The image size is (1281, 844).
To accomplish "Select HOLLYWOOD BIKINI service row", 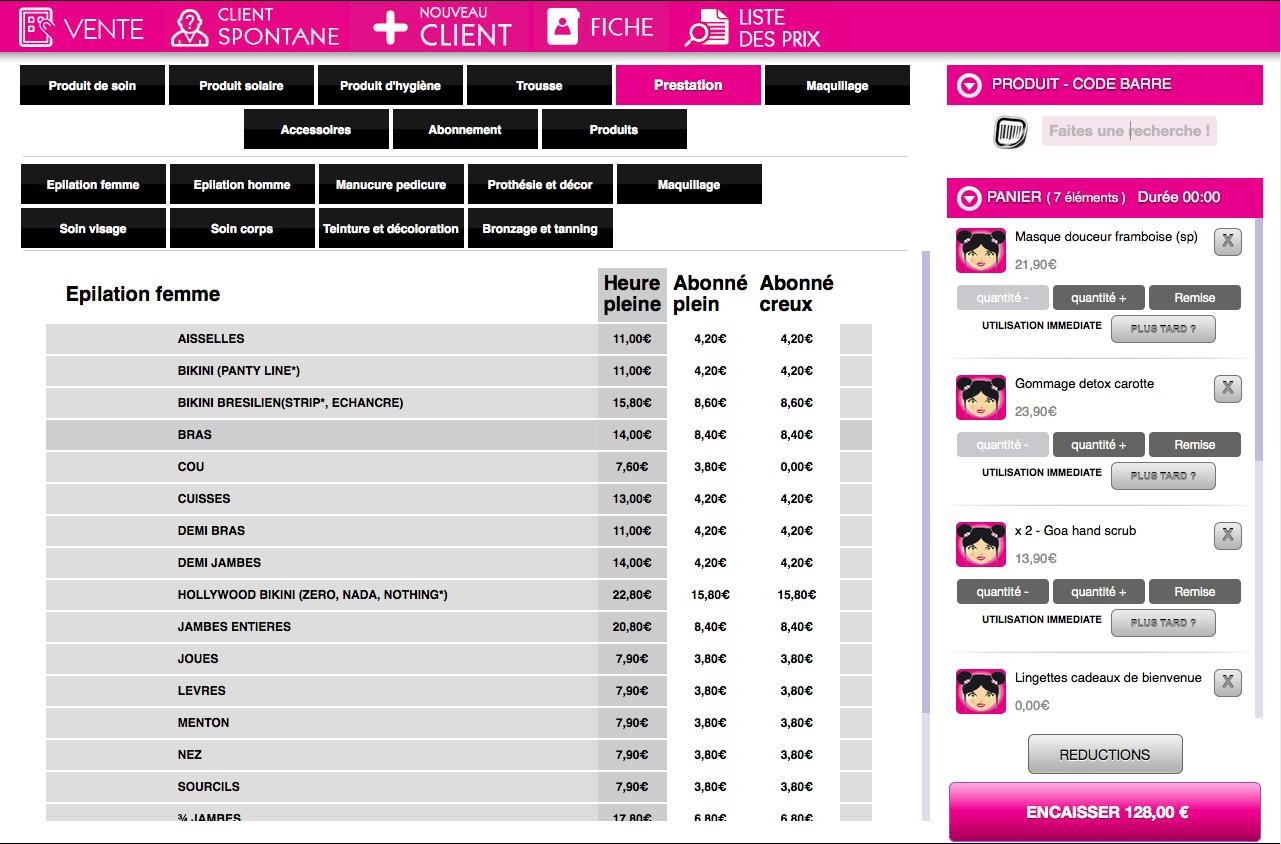I will 459,595.
